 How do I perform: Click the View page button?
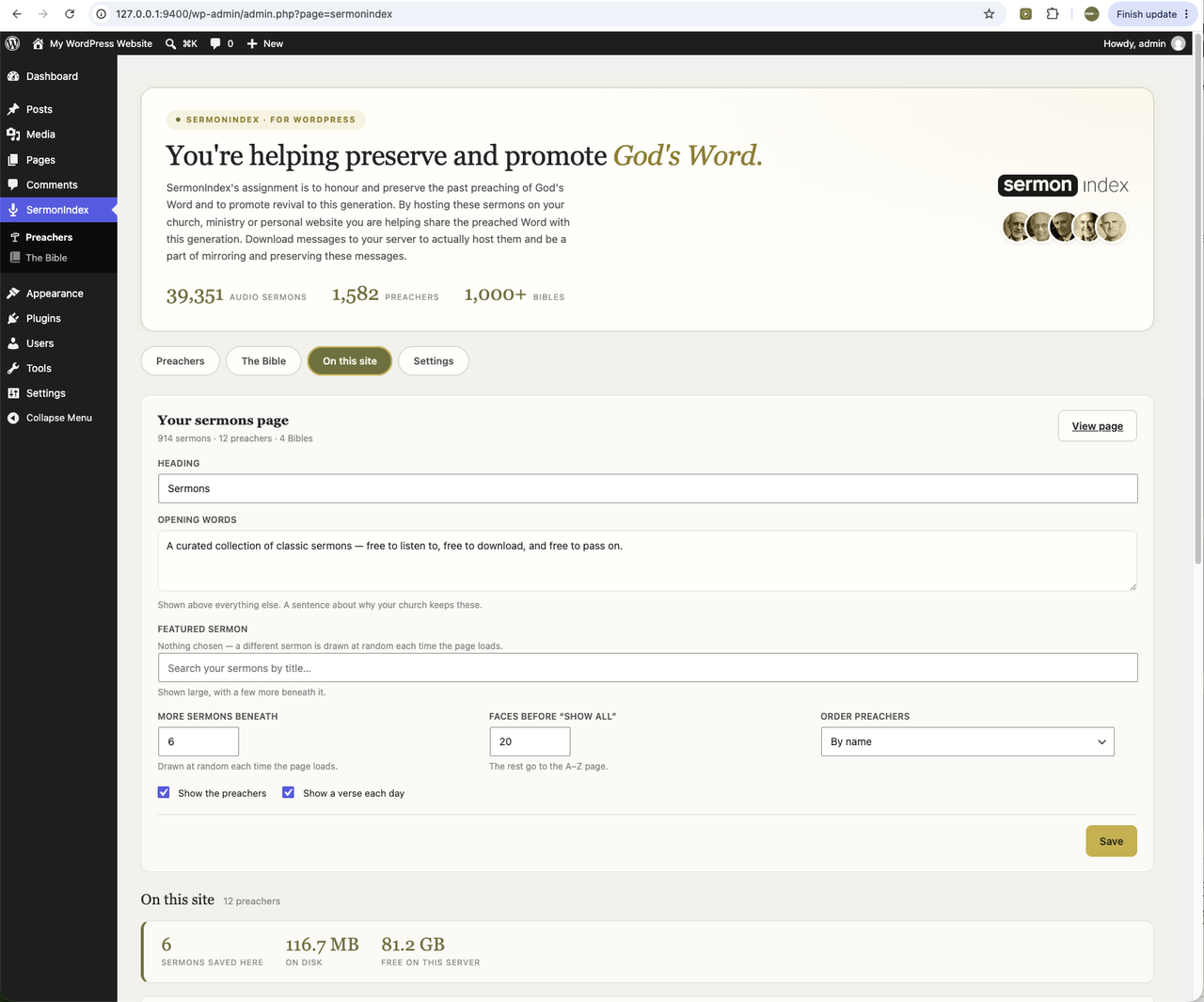[1098, 426]
